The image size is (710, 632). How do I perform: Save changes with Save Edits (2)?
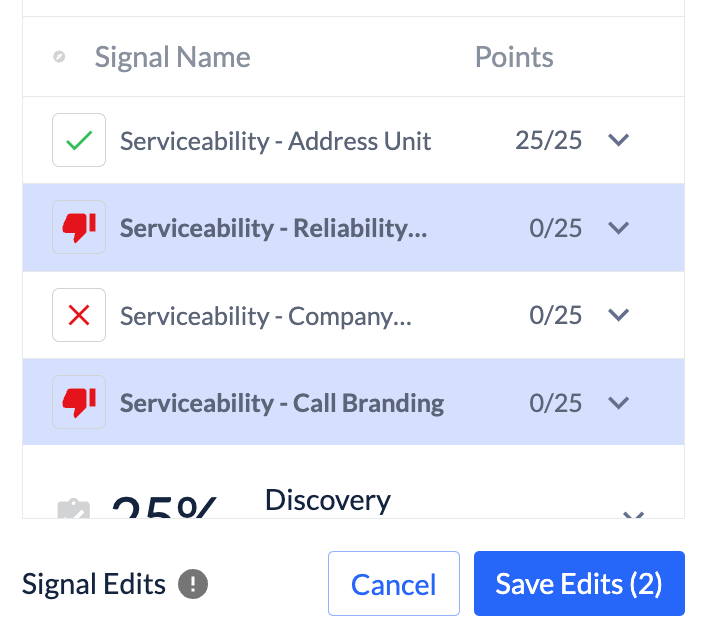click(579, 584)
